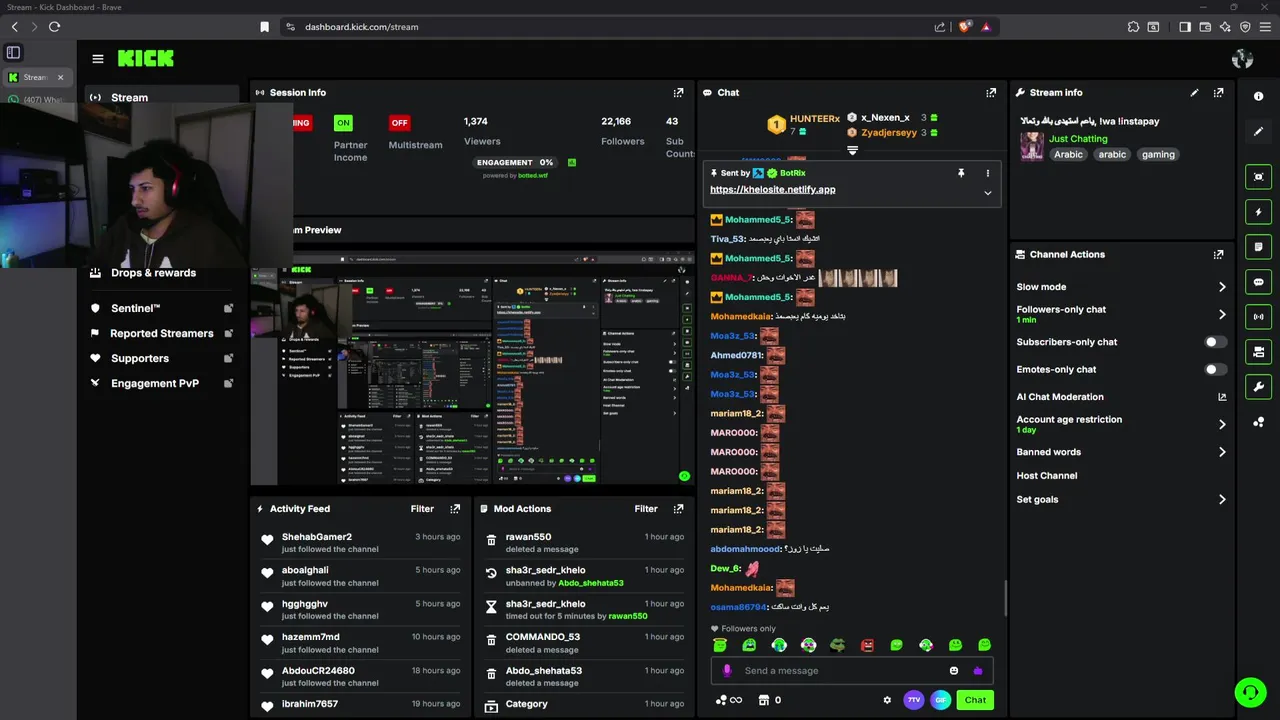
Task: Toggle the document-shaped widget icon
Action: (x=1259, y=247)
